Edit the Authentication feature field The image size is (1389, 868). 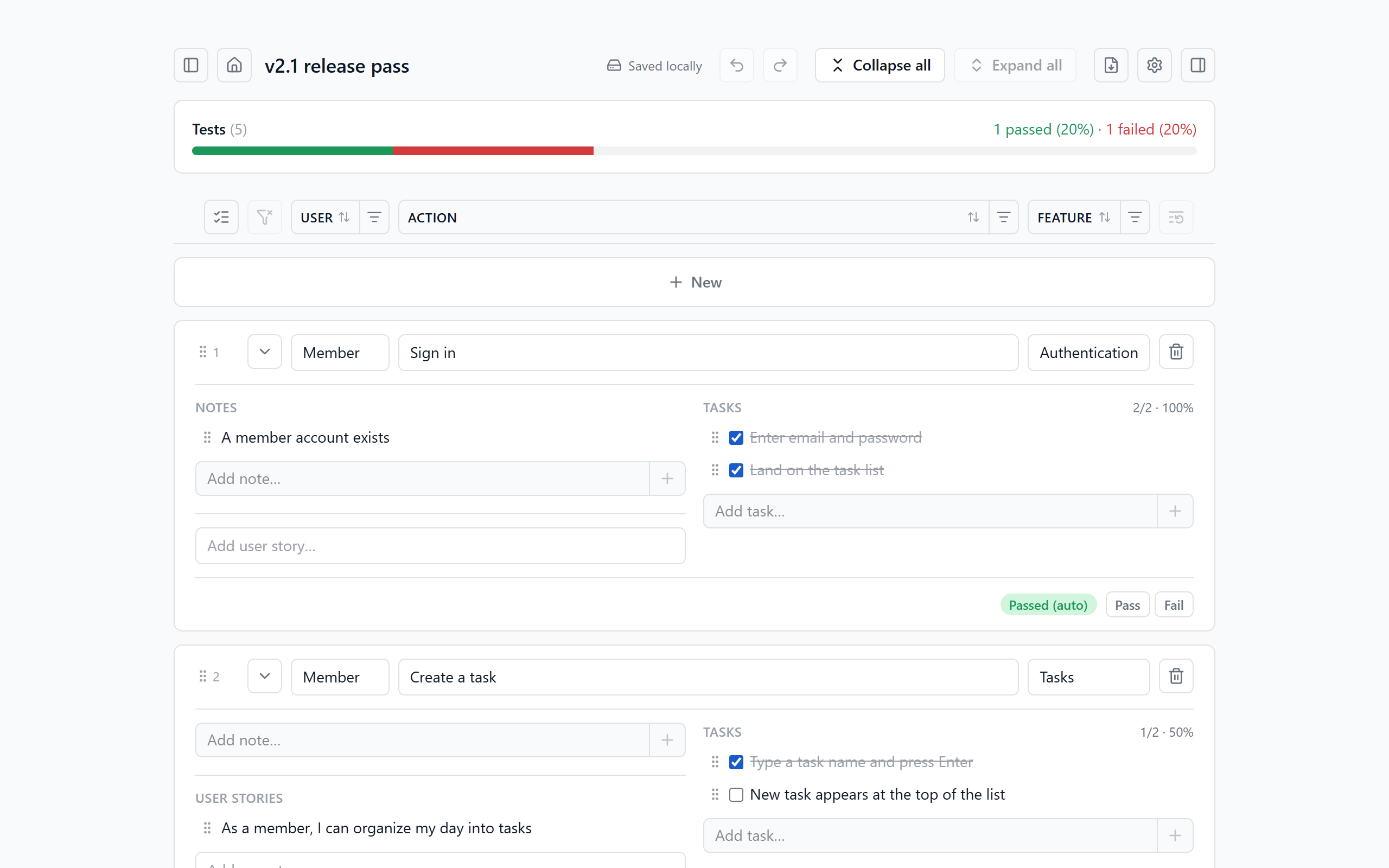click(x=1088, y=353)
